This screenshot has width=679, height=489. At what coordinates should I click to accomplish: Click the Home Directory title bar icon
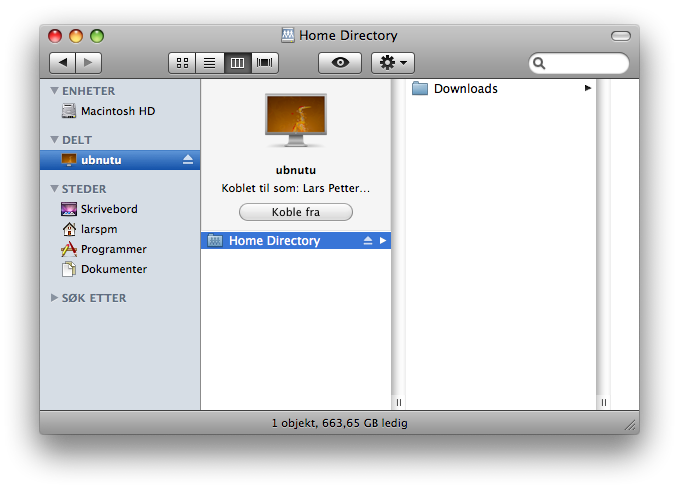pos(288,35)
